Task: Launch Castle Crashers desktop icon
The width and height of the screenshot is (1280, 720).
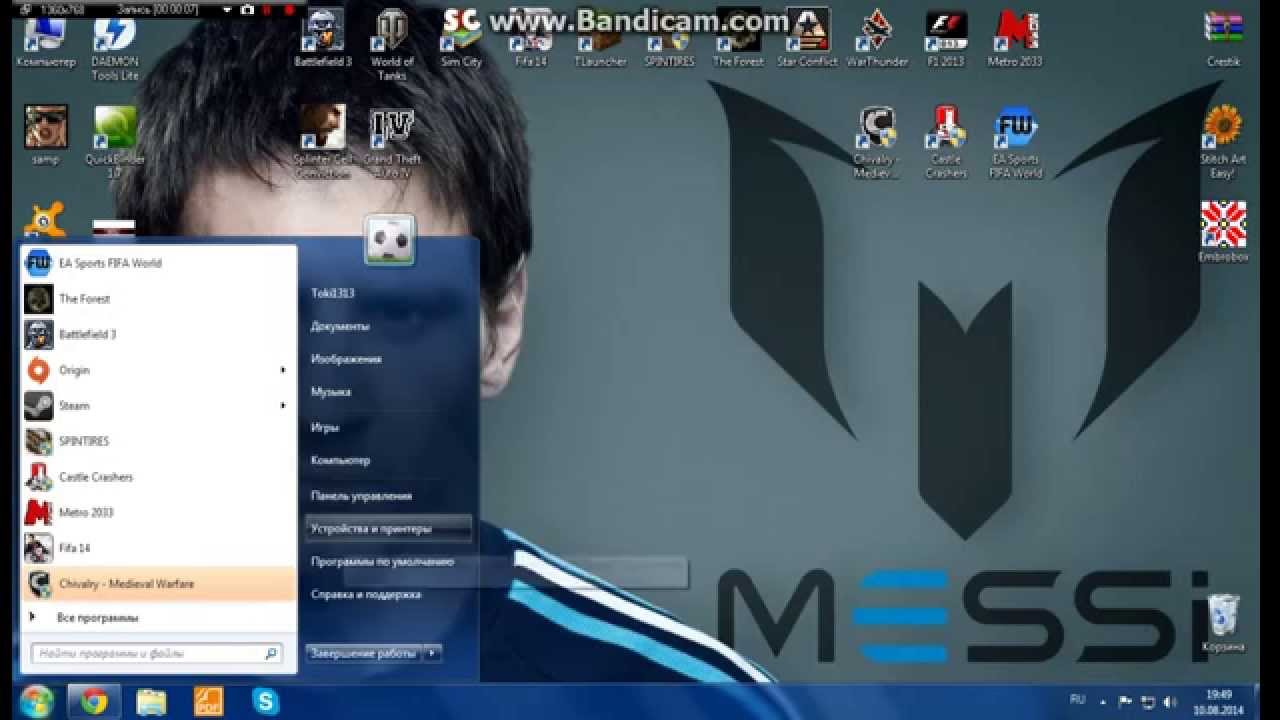Action: pyautogui.click(x=945, y=142)
